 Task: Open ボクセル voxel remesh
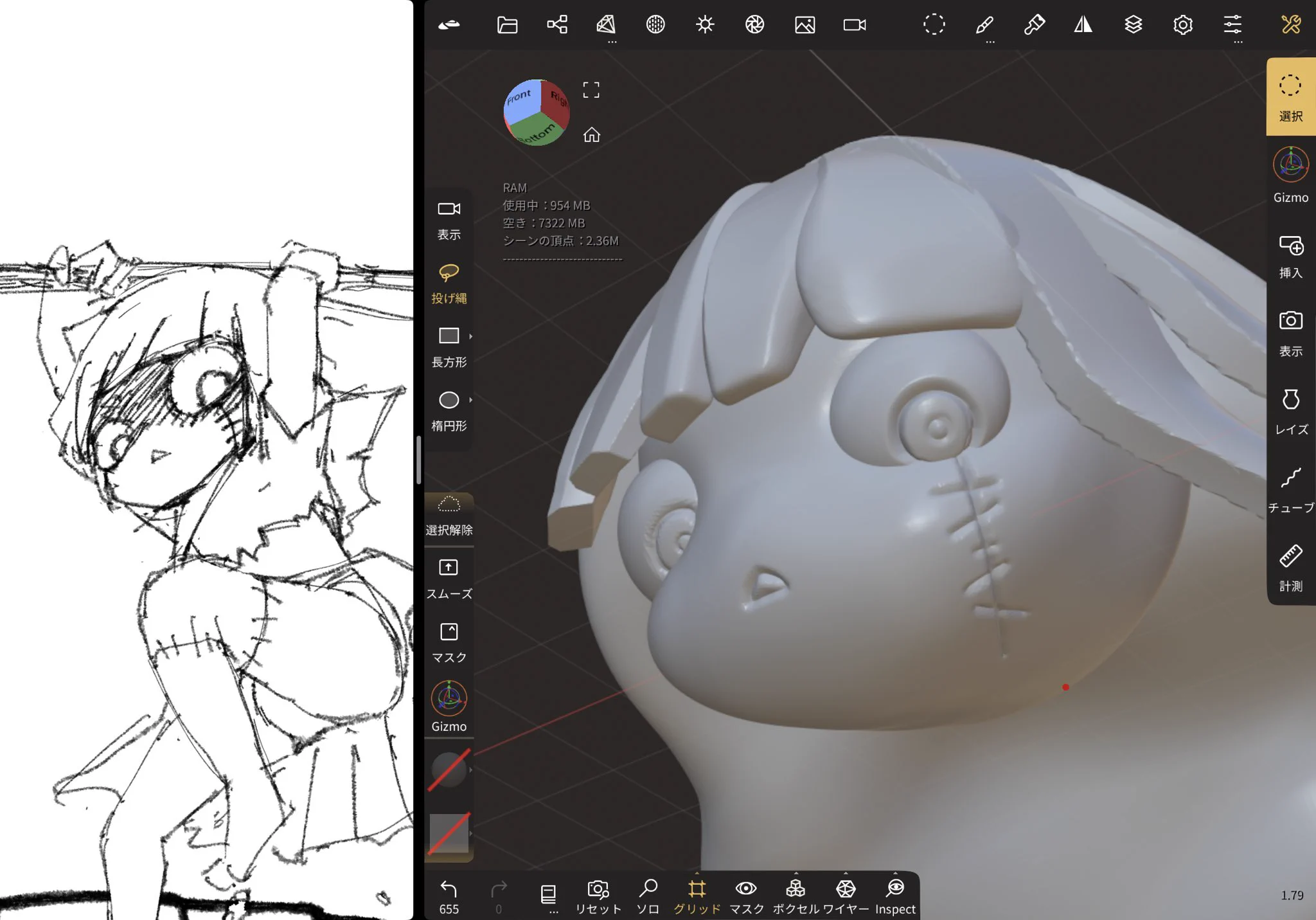coord(796,897)
